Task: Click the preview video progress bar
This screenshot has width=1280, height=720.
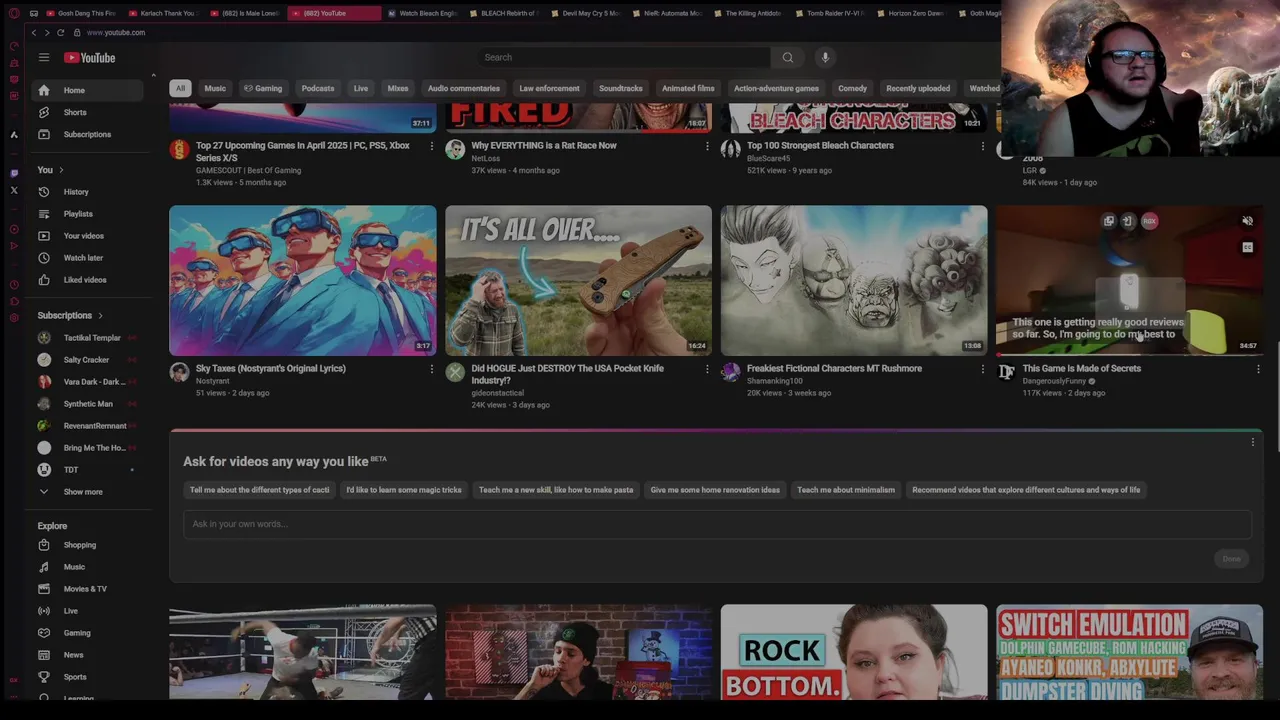Action: (x=1129, y=354)
